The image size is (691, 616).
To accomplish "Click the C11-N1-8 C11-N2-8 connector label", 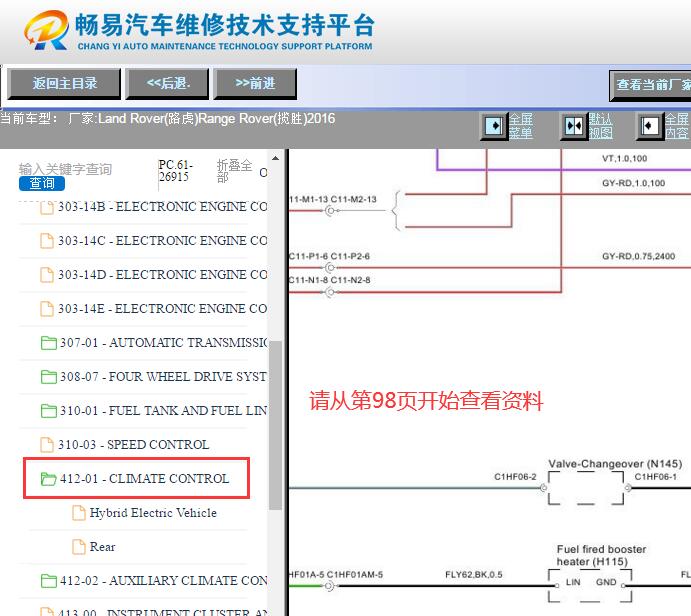I will 329,280.
